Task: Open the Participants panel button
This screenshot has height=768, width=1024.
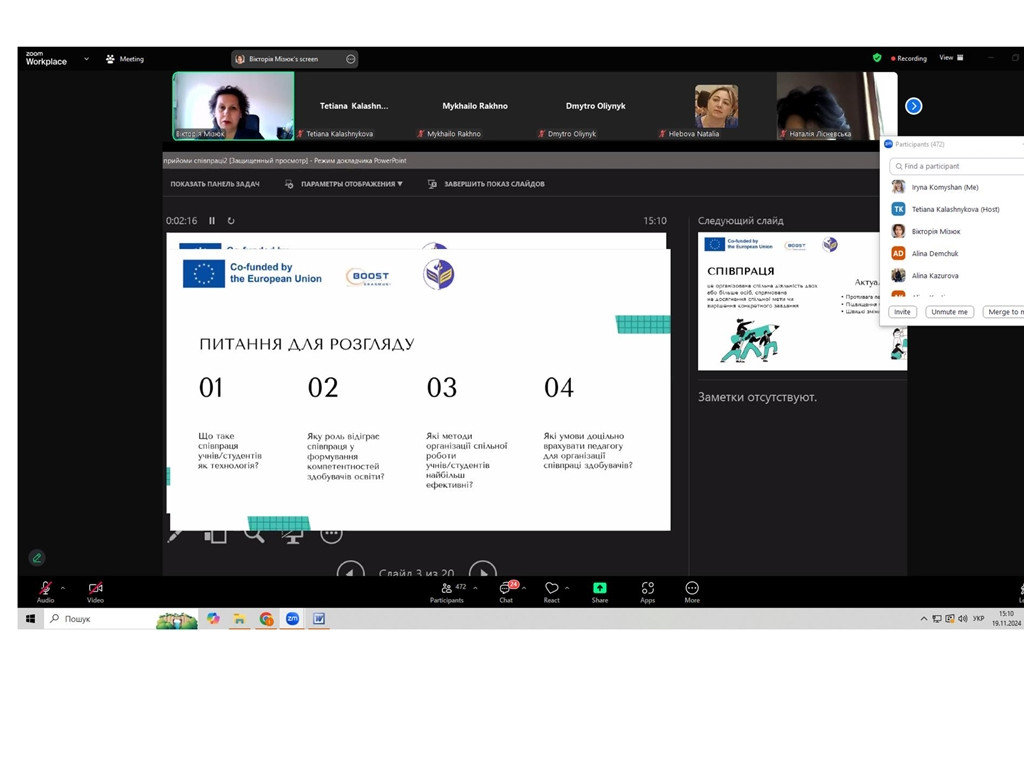Action: pos(447,592)
